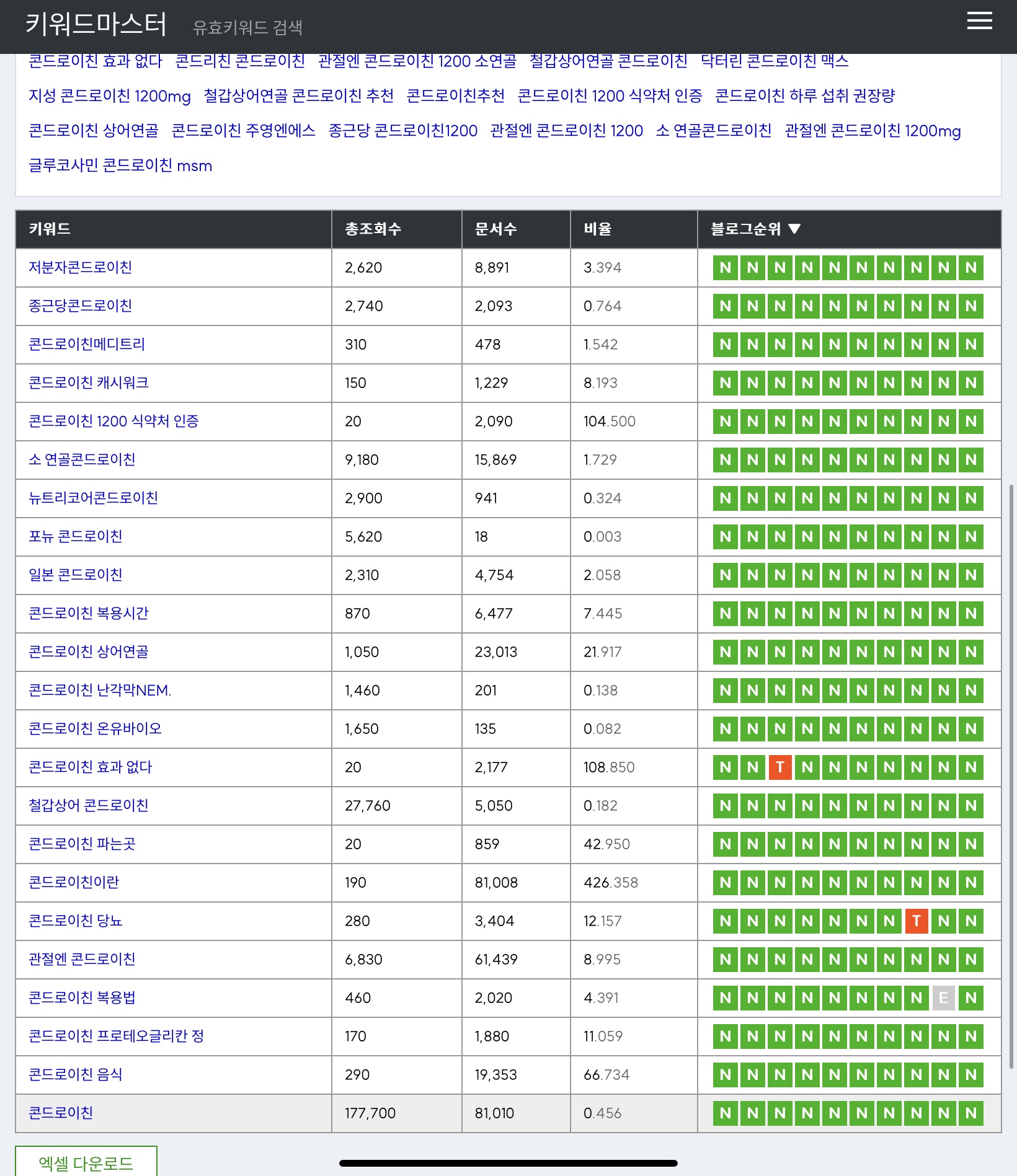
Task: Click first N badge in 일본 콘드로이친 row
Action: click(726, 575)
